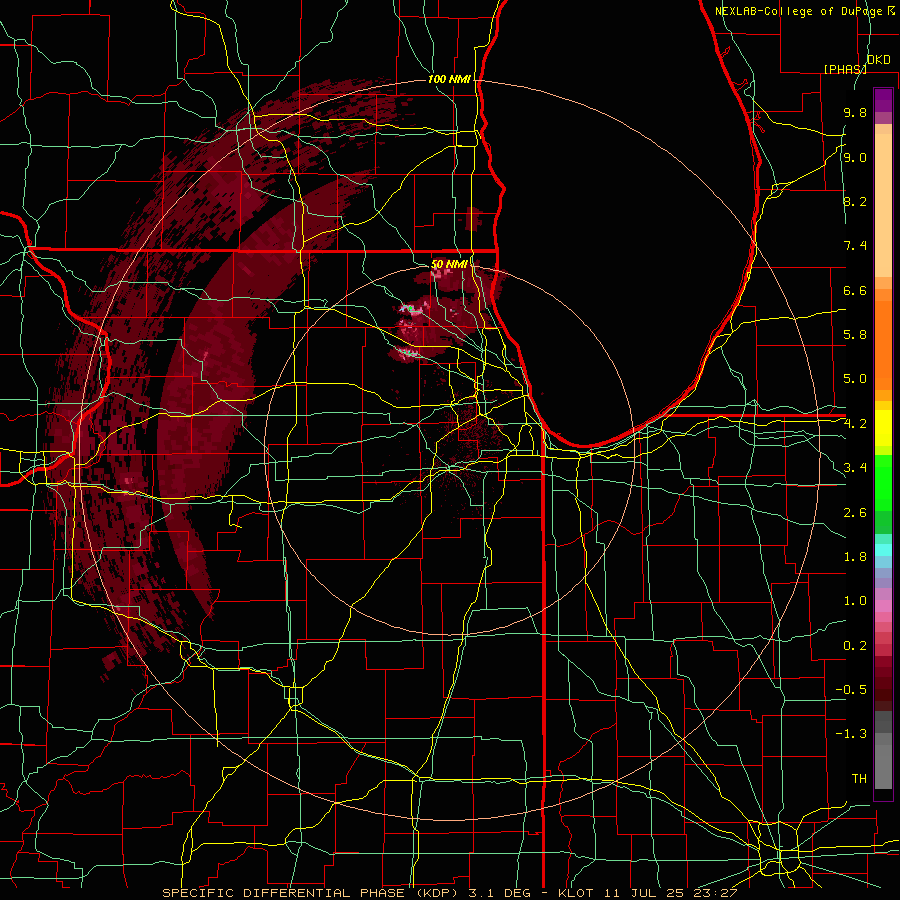Click the 4.2 legend value
This screenshot has height=900, width=900.
855,424
